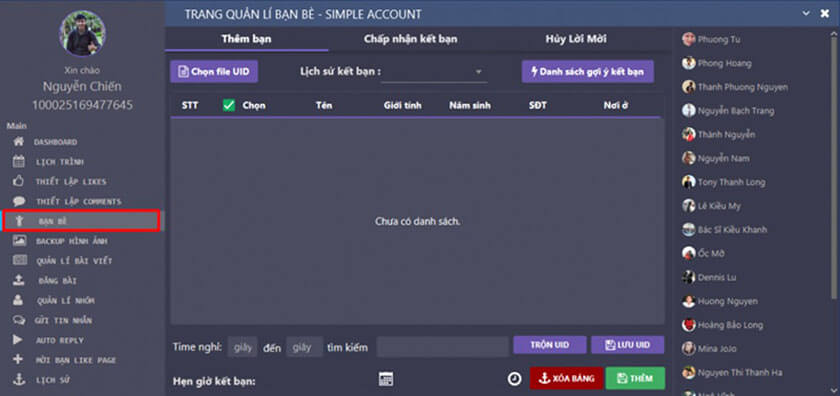Click Phuong Tu's avatar in friend list
The width and height of the screenshot is (840, 396).
click(688, 39)
